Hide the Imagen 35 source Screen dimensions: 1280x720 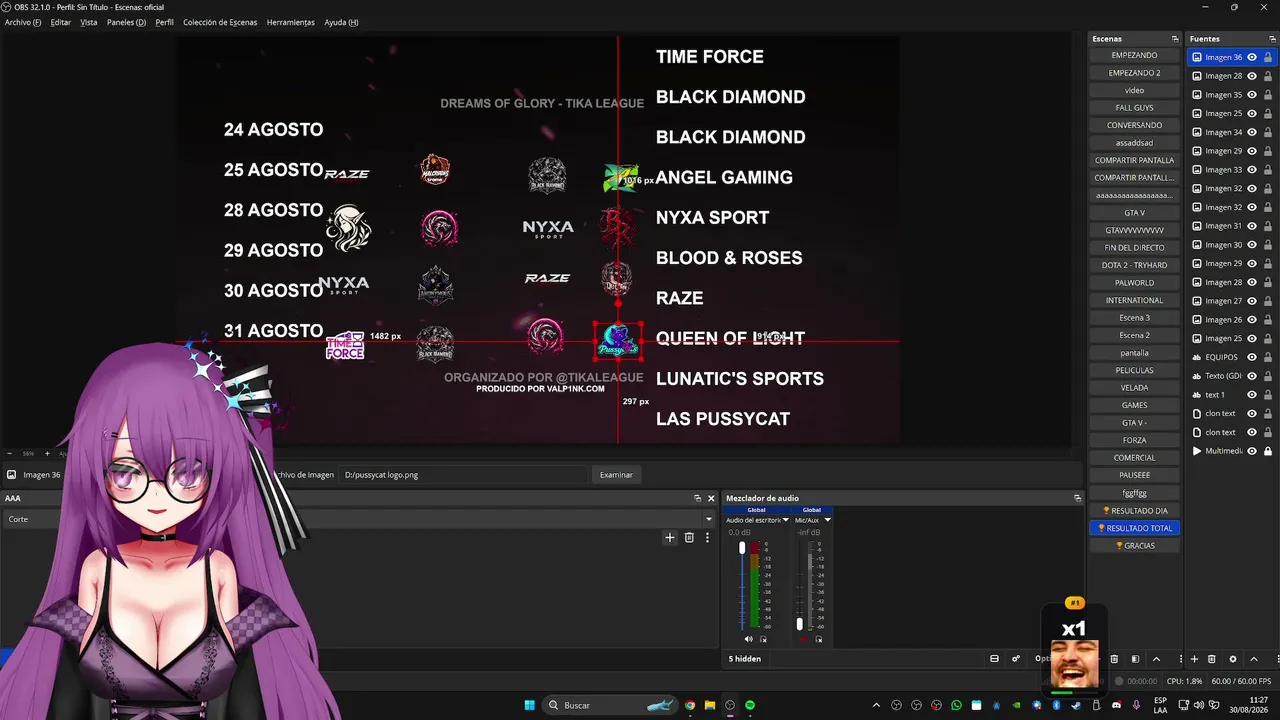(x=1252, y=95)
